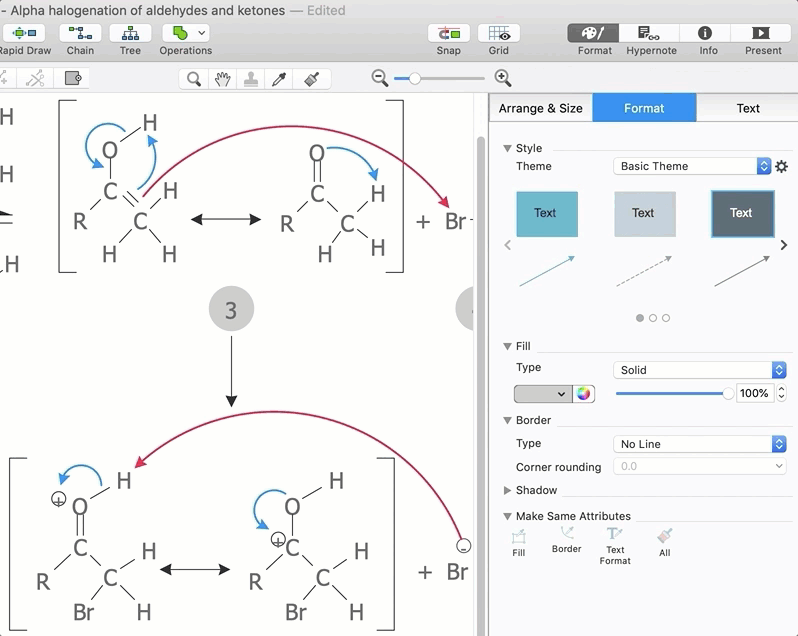Select third style page dot

coord(666,318)
